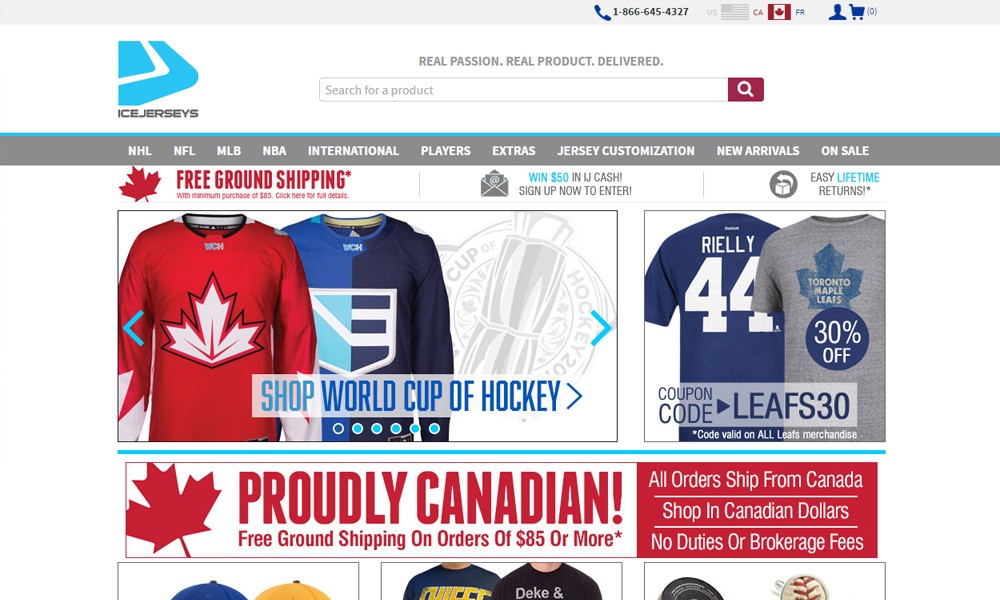The width and height of the screenshot is (1000, 600).
Task: Select the Canadian flag icon
Action: pos(779,11)
